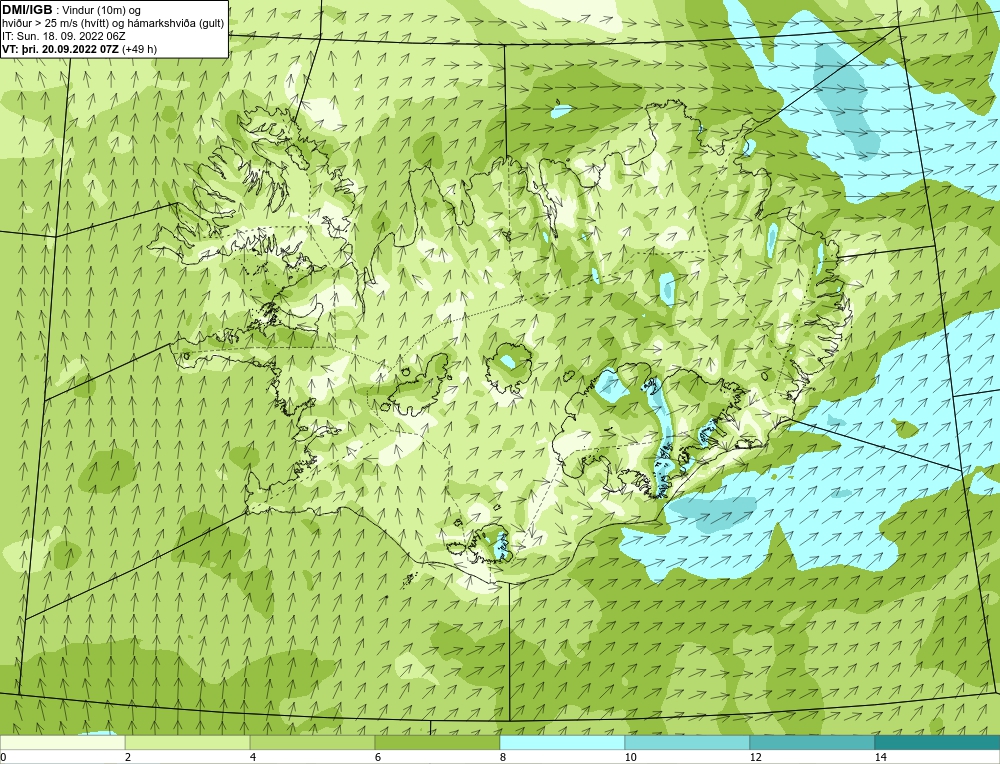
Task: Click the legend value label 12
Action: point(755,757)
